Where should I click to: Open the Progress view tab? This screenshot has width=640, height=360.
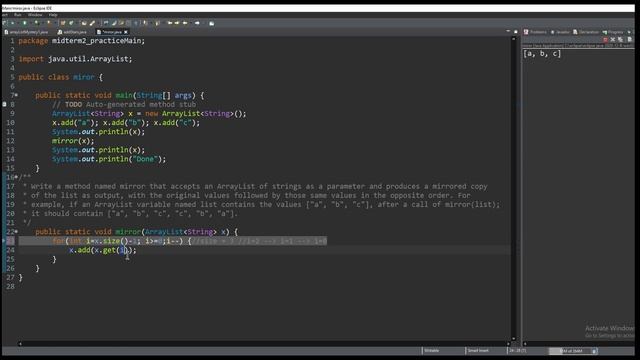tap(613, 32)
